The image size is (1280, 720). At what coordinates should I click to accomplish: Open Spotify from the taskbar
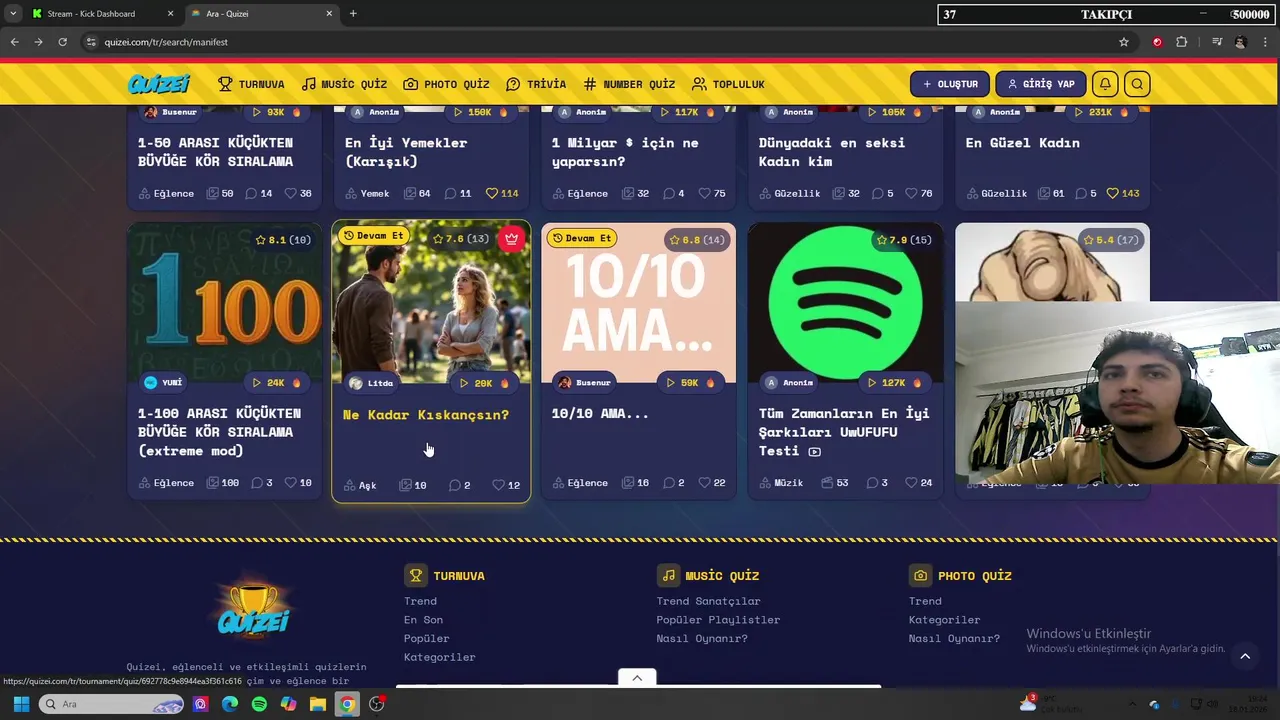(x=259, y=704)
